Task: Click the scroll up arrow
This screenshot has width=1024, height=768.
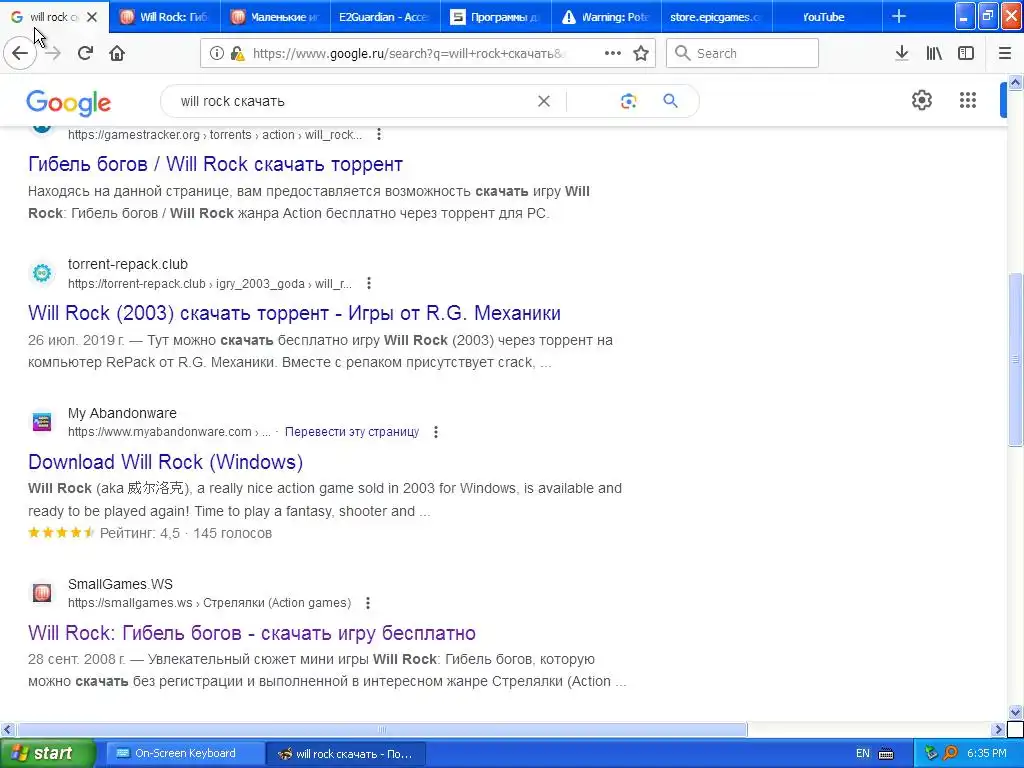Action: tap(1015, 82)
